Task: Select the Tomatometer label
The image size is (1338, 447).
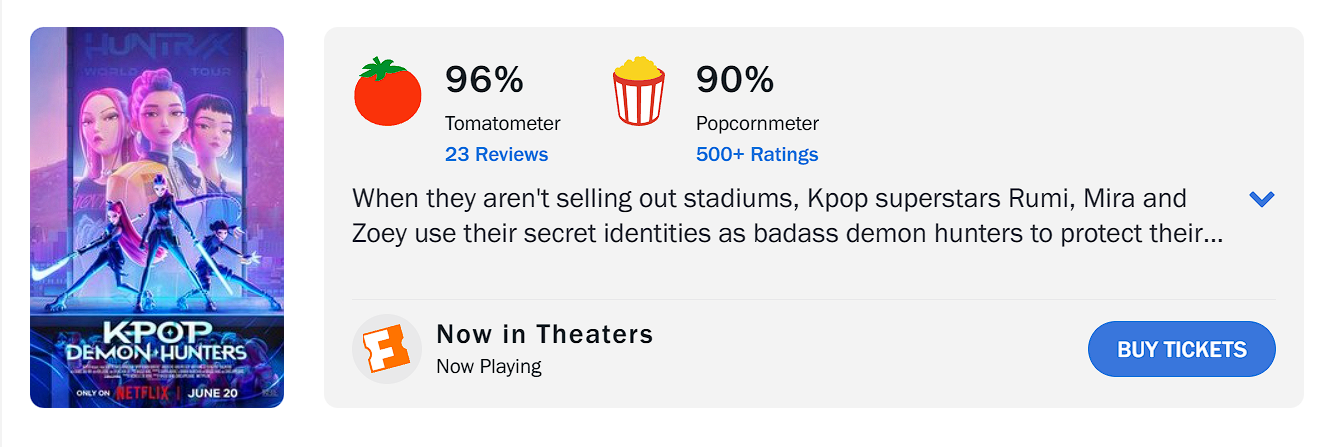Action: 502,124
